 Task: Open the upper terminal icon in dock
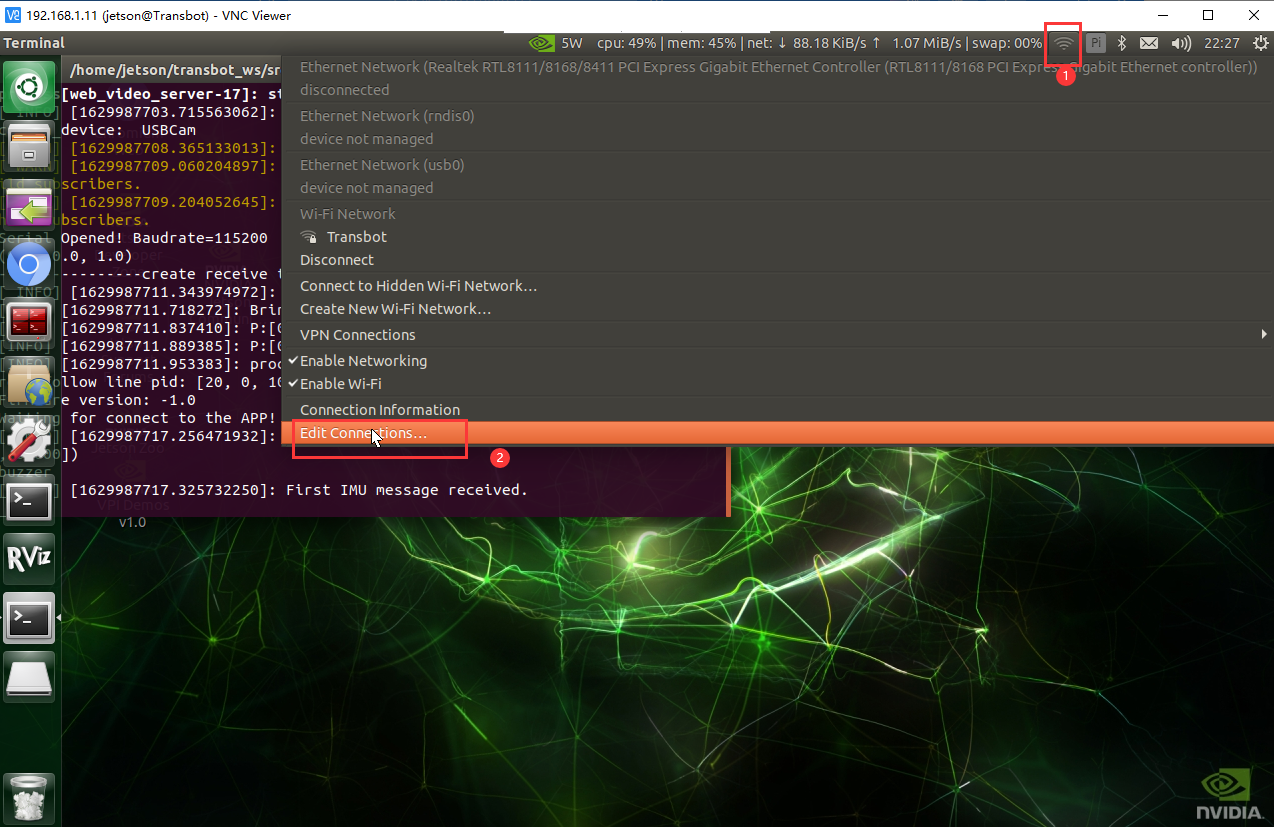click(x=29, y=501)
